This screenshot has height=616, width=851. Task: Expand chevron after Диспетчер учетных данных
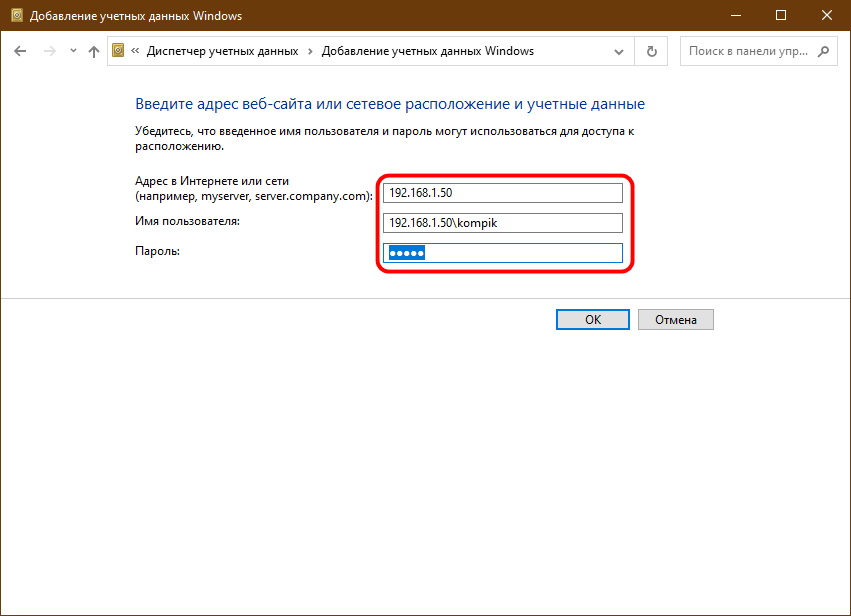[x=310, y=51]
